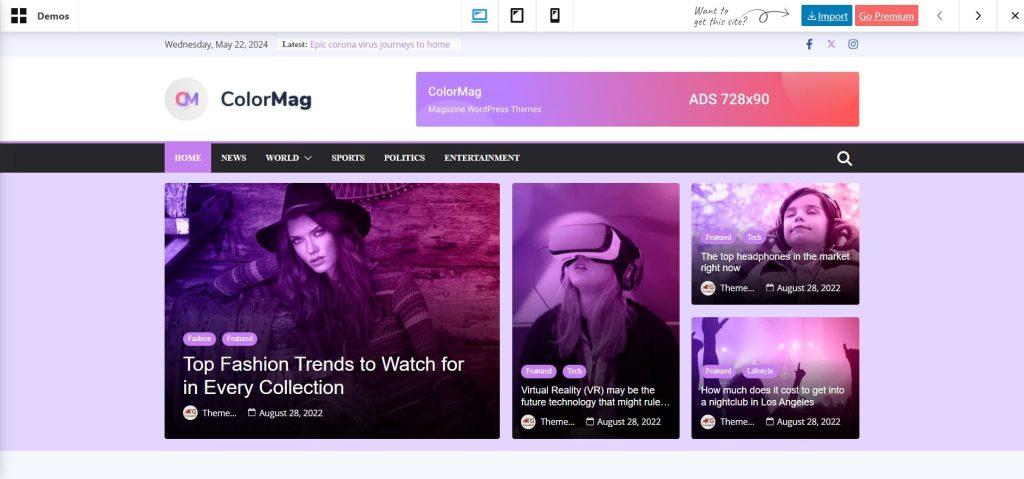Open 'The top headphones in the market' article
This screenshot has height=479, width=1024.
pyautogui.click(x=775, y=262)
